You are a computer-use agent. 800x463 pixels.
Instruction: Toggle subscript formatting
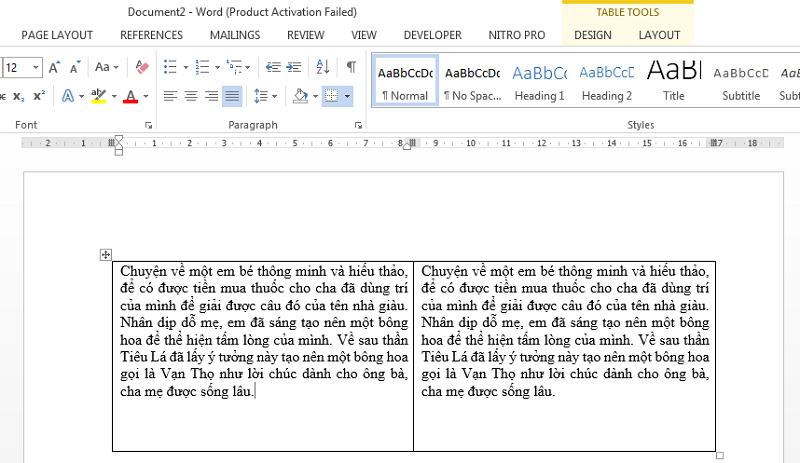coord(18,96)
